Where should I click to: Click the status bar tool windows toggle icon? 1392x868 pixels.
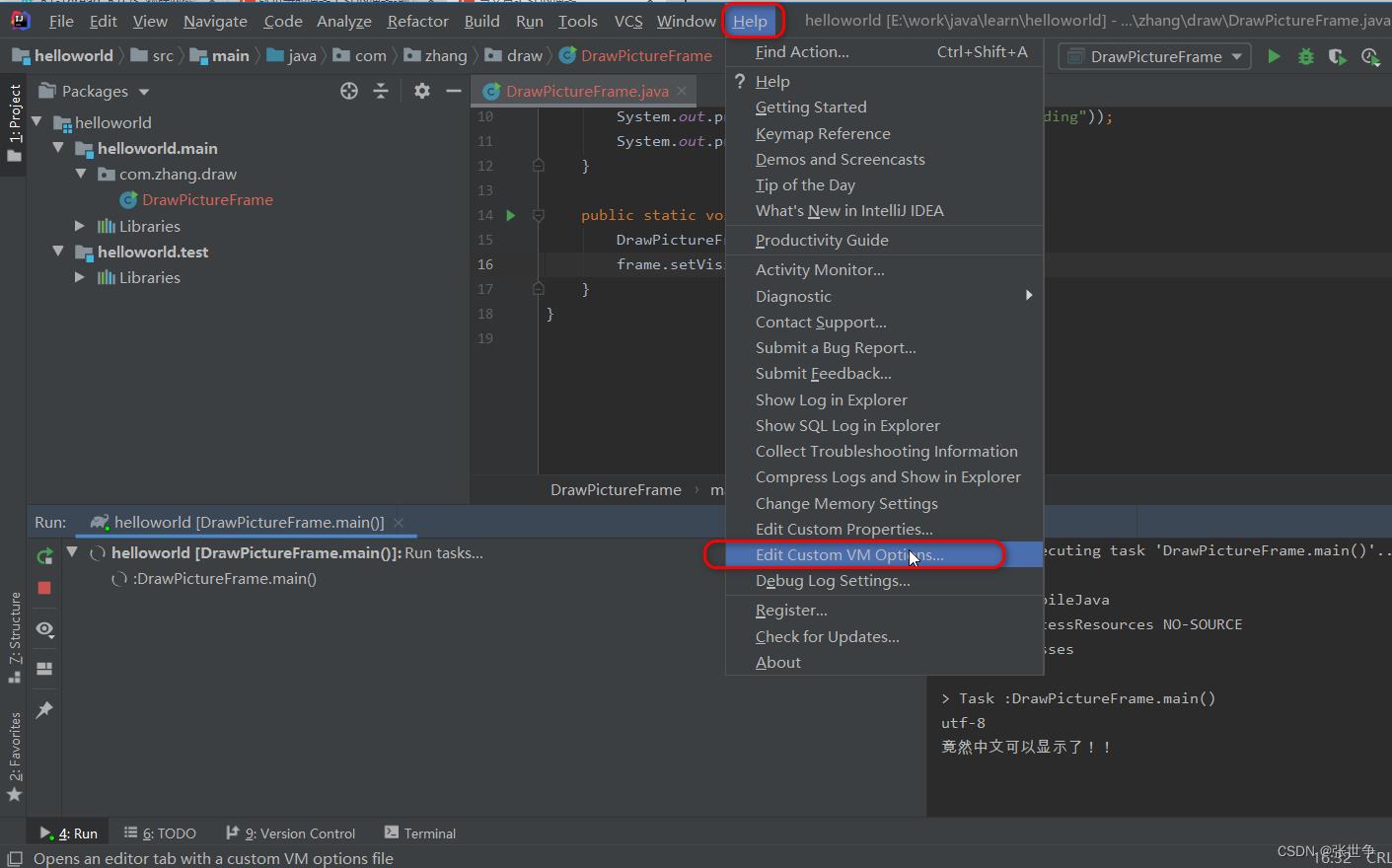(15, 858)
